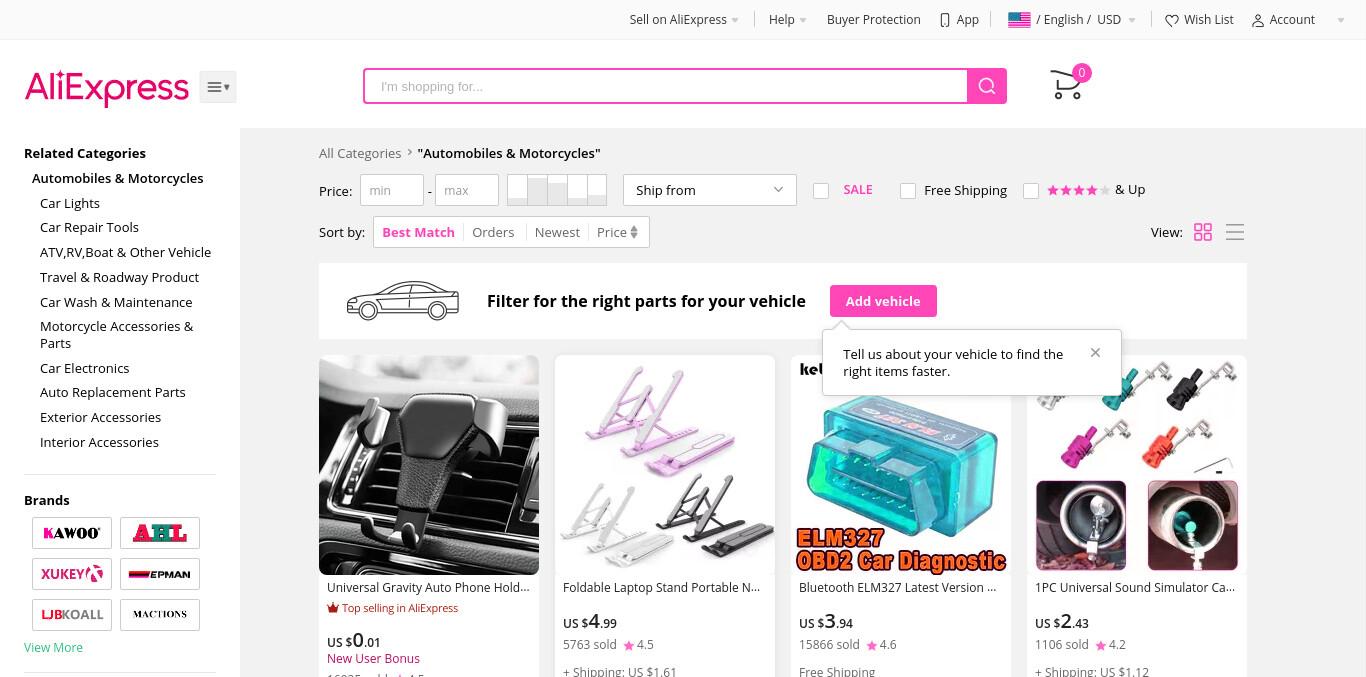This screenshot has height=677, width=1366.
Task: Enable the SALE checkbox
Action: click(x=821, y=190)
